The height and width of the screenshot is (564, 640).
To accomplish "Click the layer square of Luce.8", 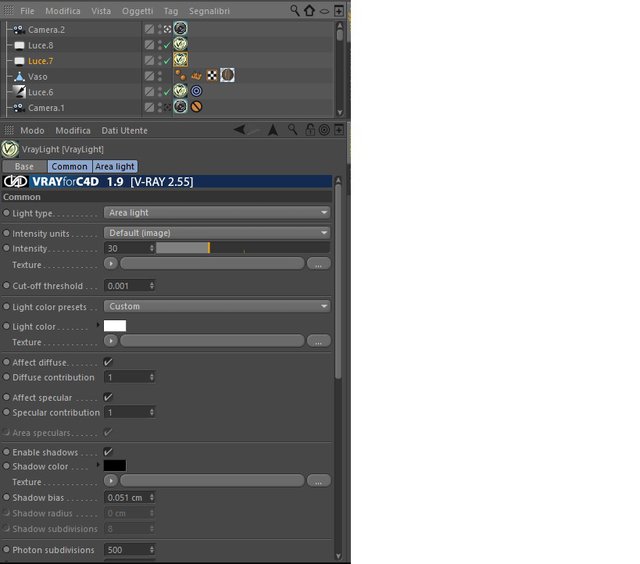I will click(149, 45).
